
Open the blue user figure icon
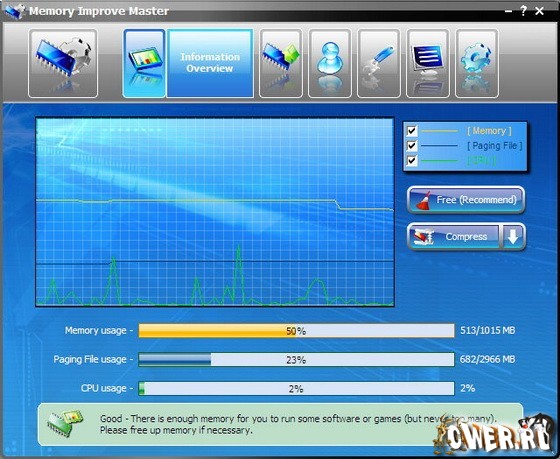tap(330, 63)
